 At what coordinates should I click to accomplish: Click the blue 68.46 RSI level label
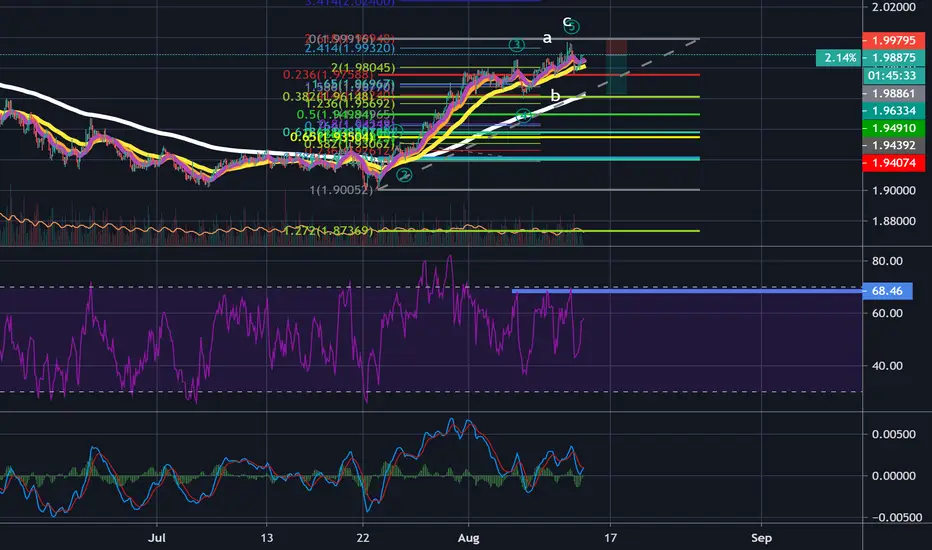click(x=887, y=291)
